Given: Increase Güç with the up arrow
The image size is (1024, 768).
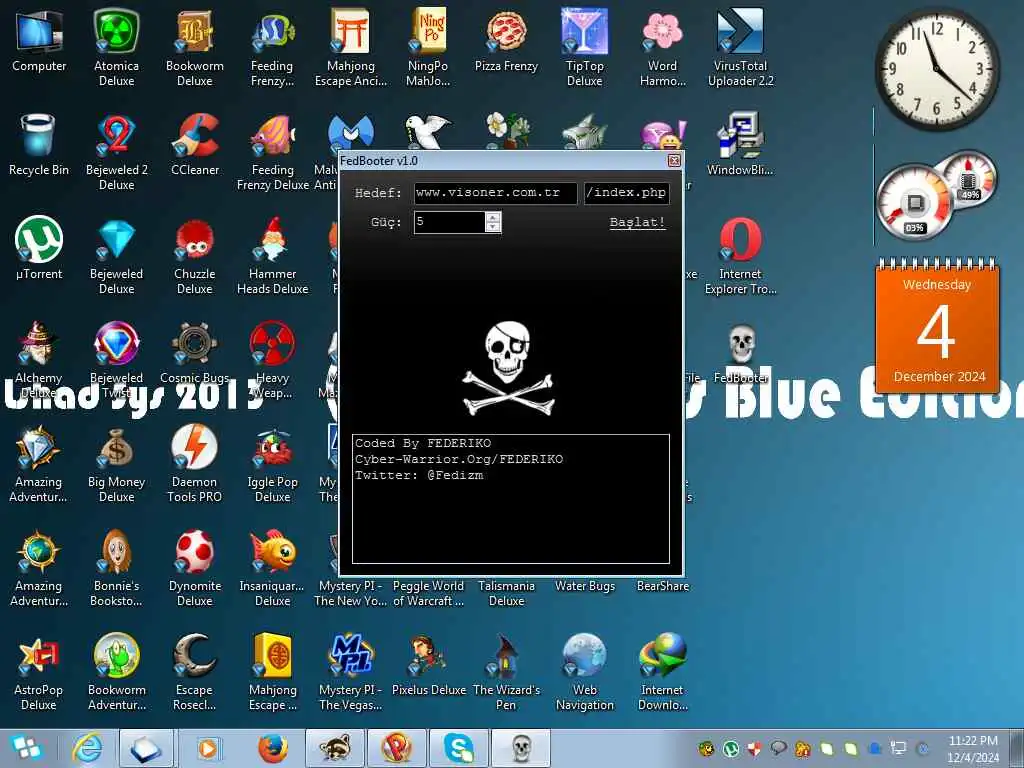Looking at the screenshot, I should [493, 217].
